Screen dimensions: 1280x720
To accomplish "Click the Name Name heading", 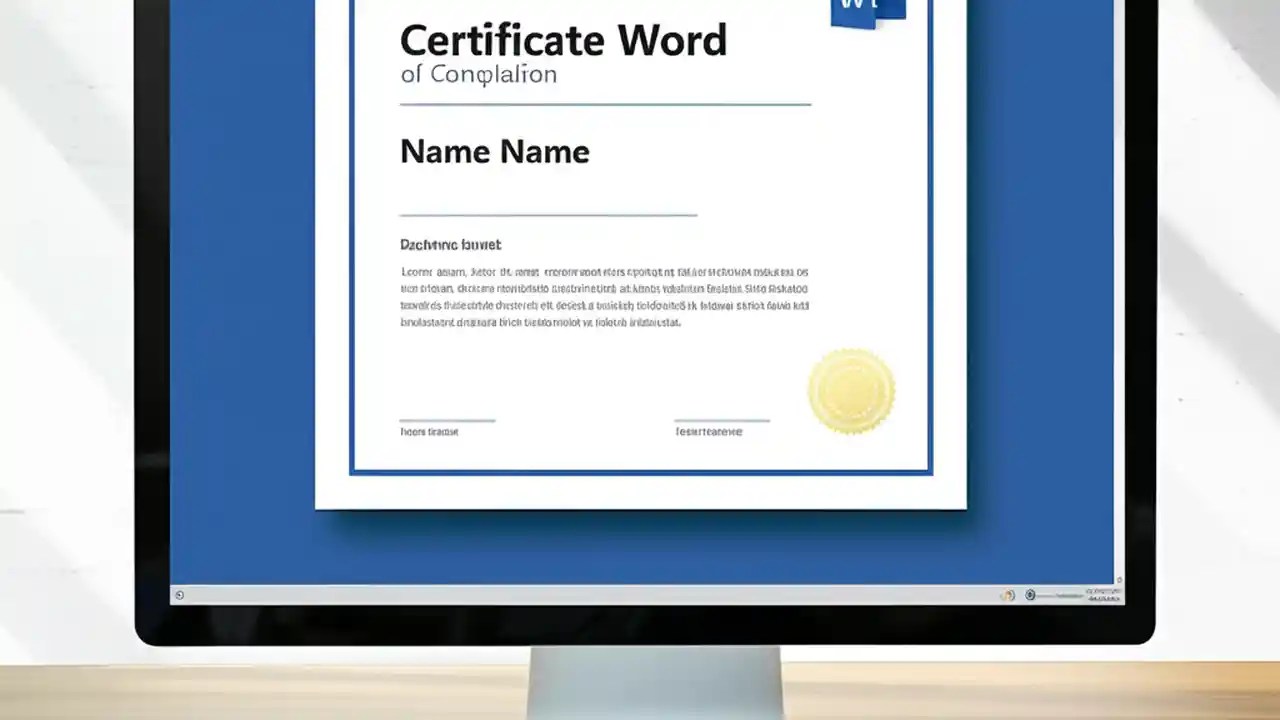I will [494, 151].
